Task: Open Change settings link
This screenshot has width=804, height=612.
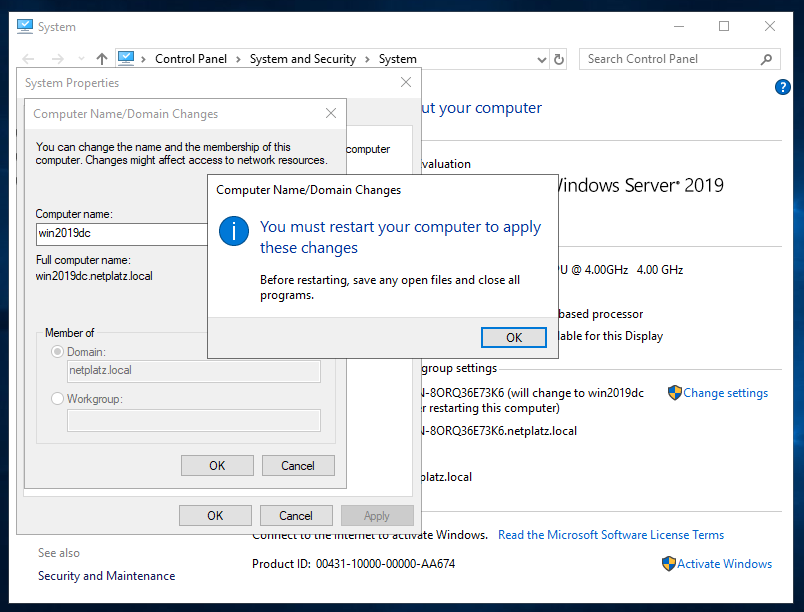Action: [x=726, y=393]
